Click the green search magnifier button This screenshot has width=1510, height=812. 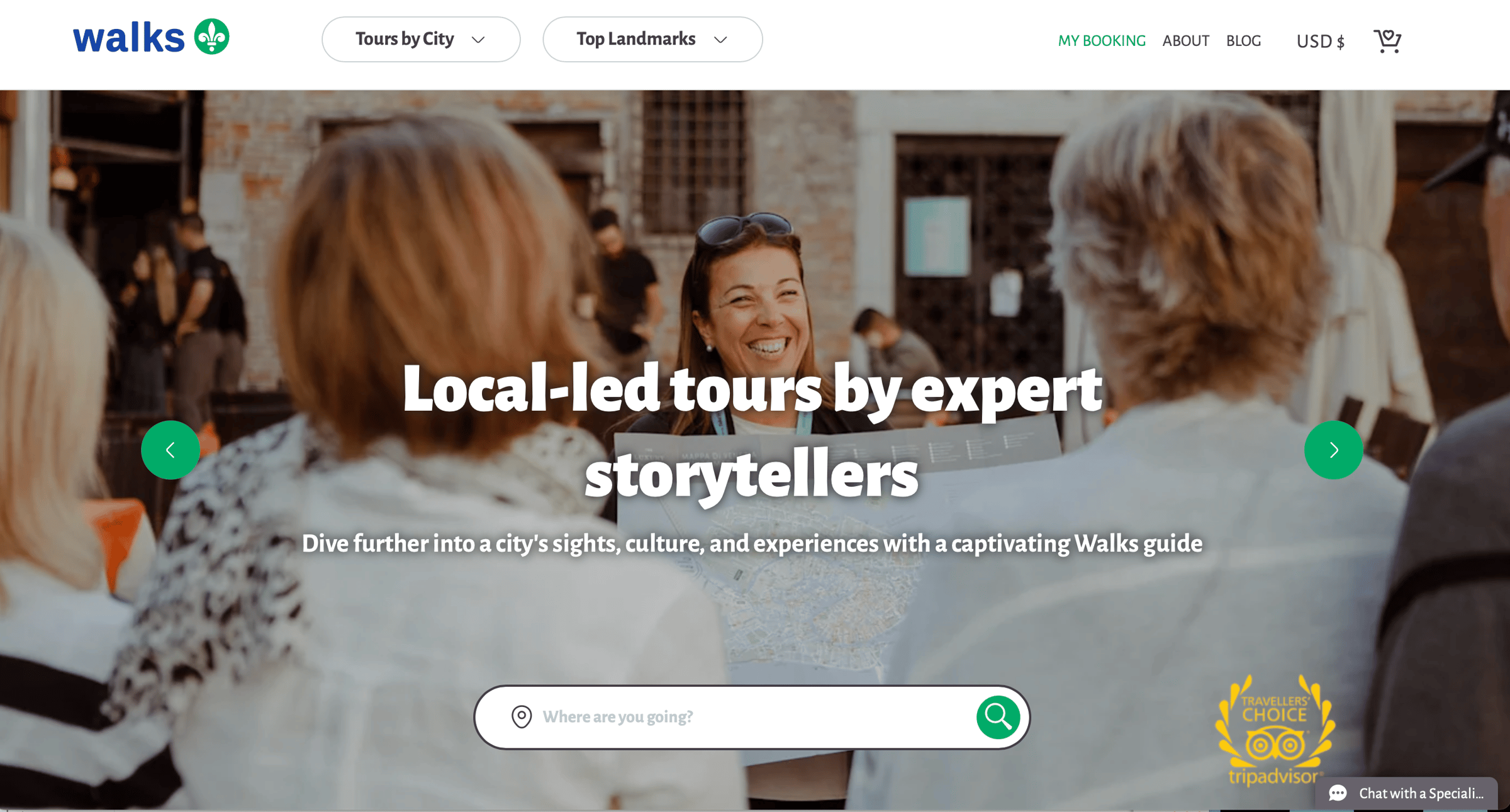(998, 716)
